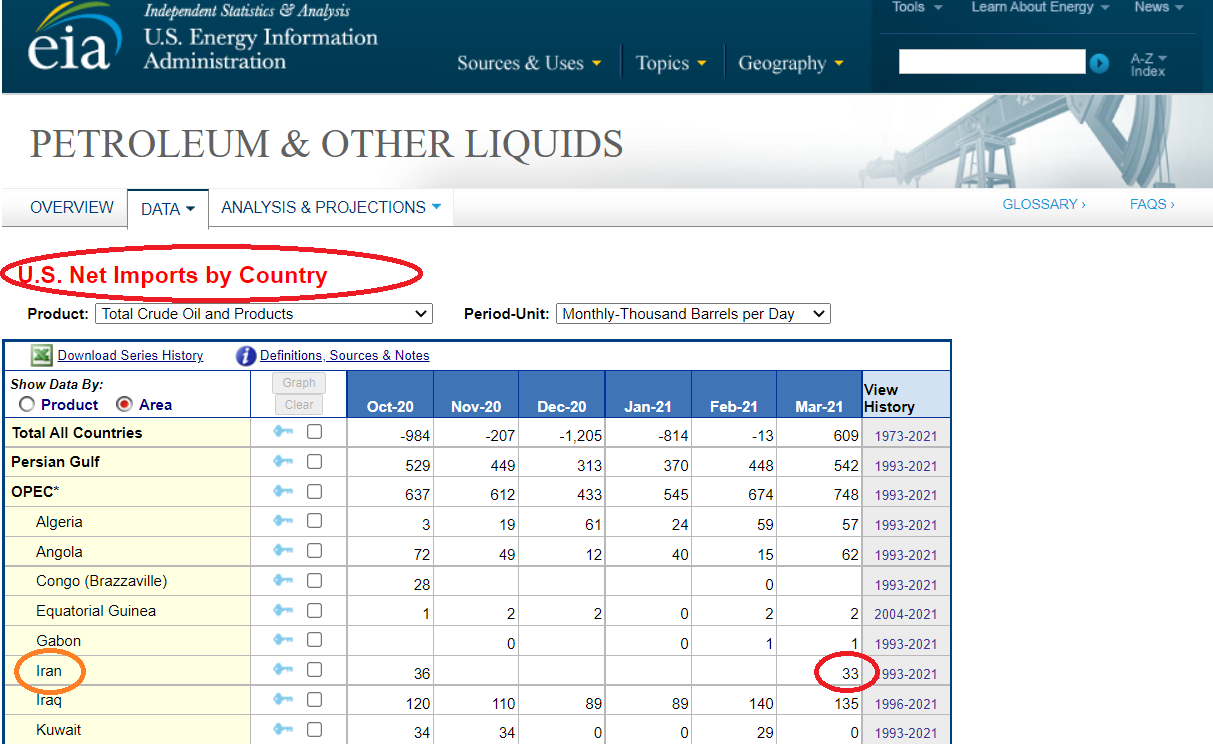Open the Analysis & Projections tab
The height and width of the screenshot is (744, 1213).
point(331,208)
